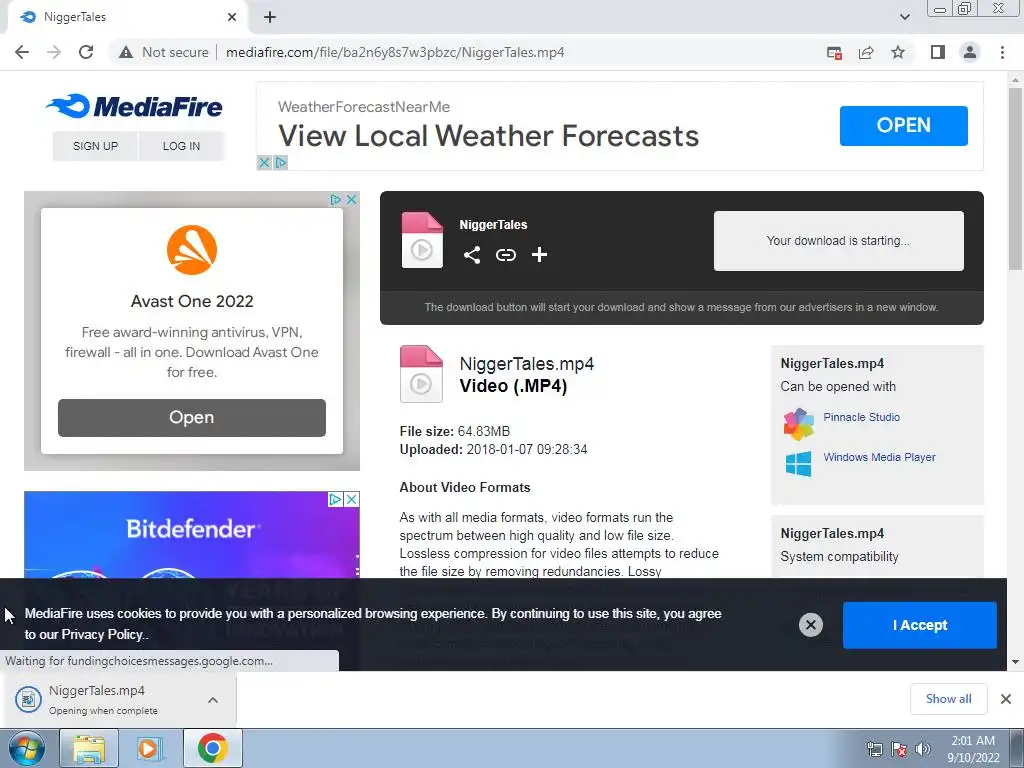Close the downloads bar
This screenshot has width=1024, height=768.
tap(1006, 699)
